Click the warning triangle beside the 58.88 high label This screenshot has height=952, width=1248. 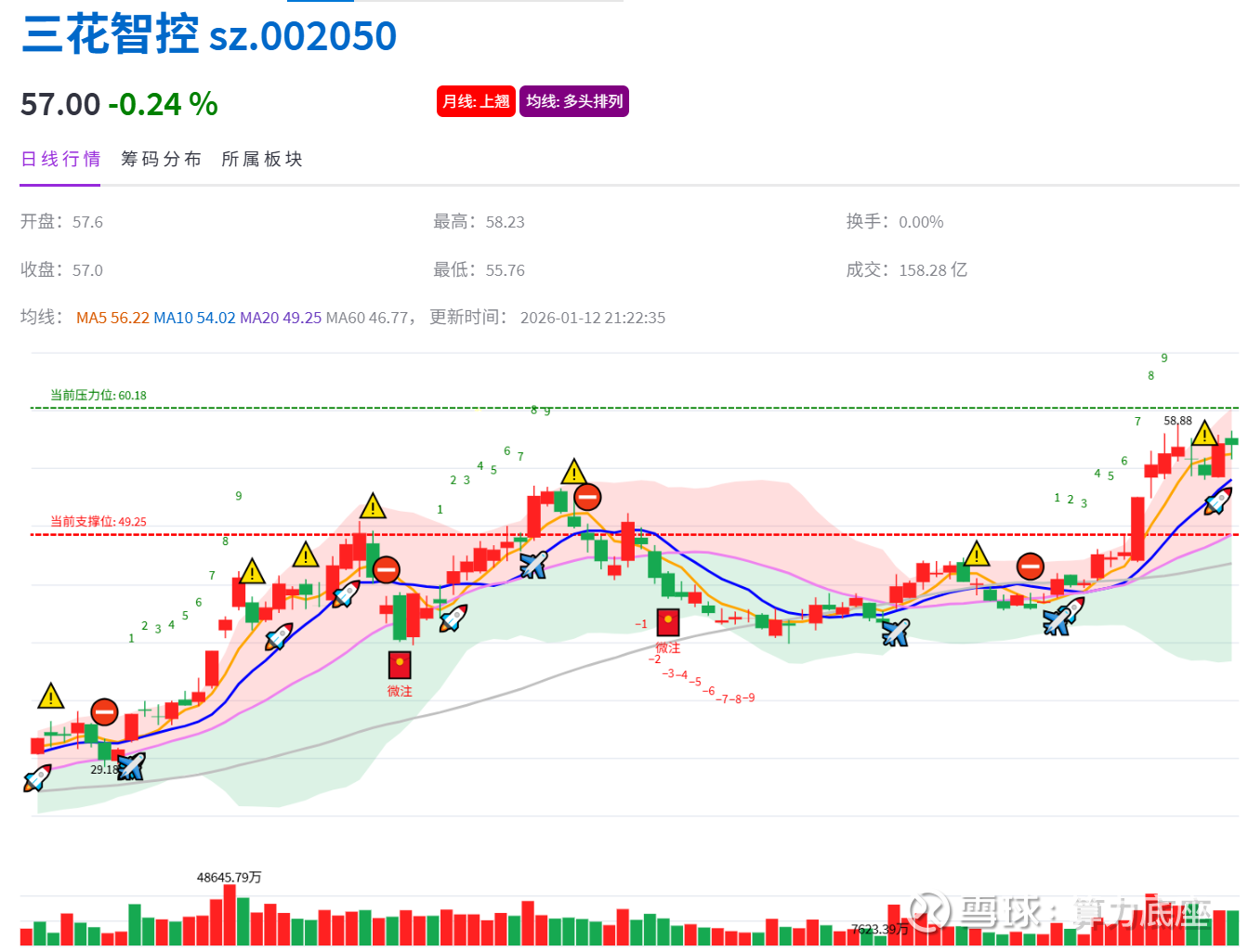pos(1204,434)
